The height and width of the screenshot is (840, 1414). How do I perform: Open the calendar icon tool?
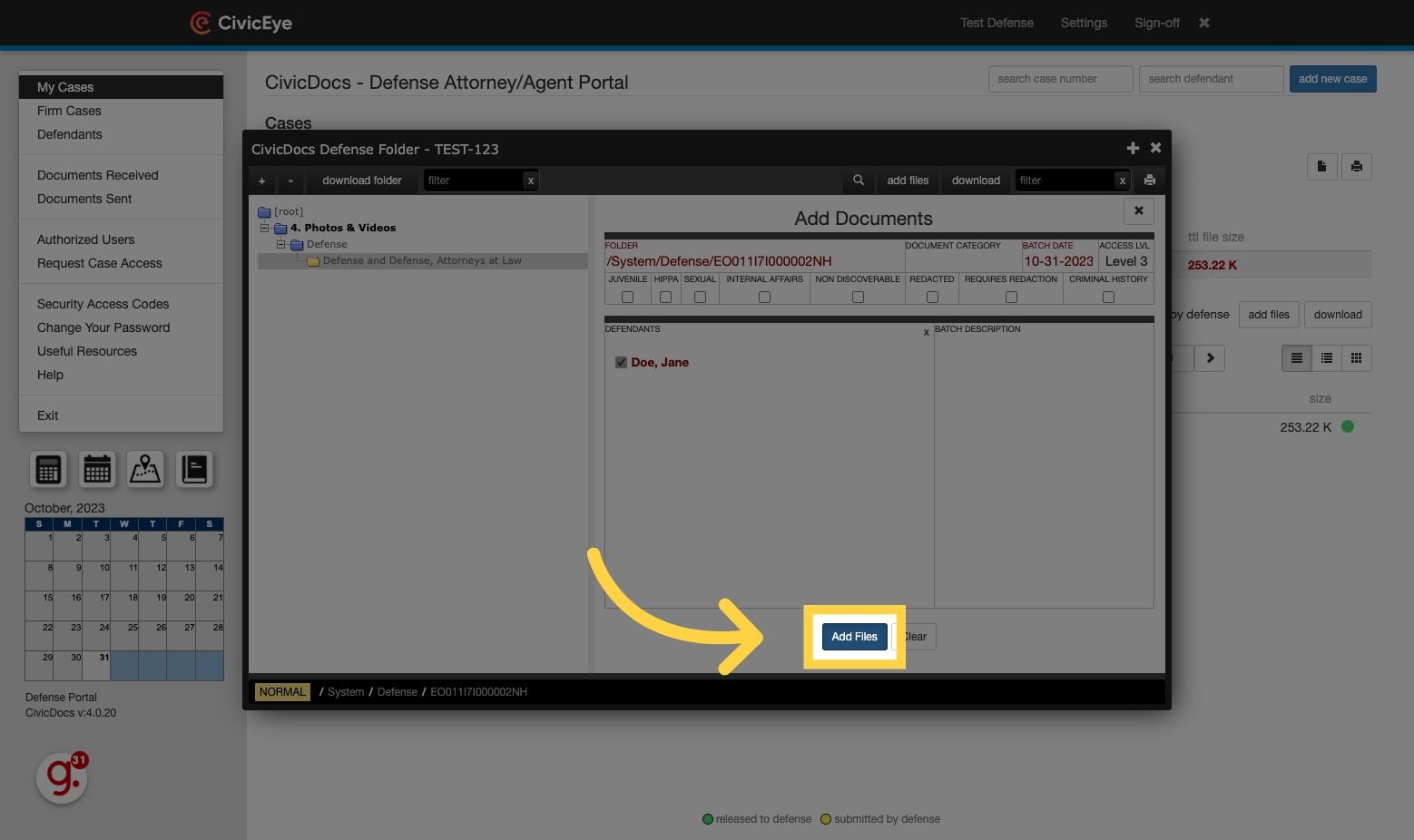(97, 469)
